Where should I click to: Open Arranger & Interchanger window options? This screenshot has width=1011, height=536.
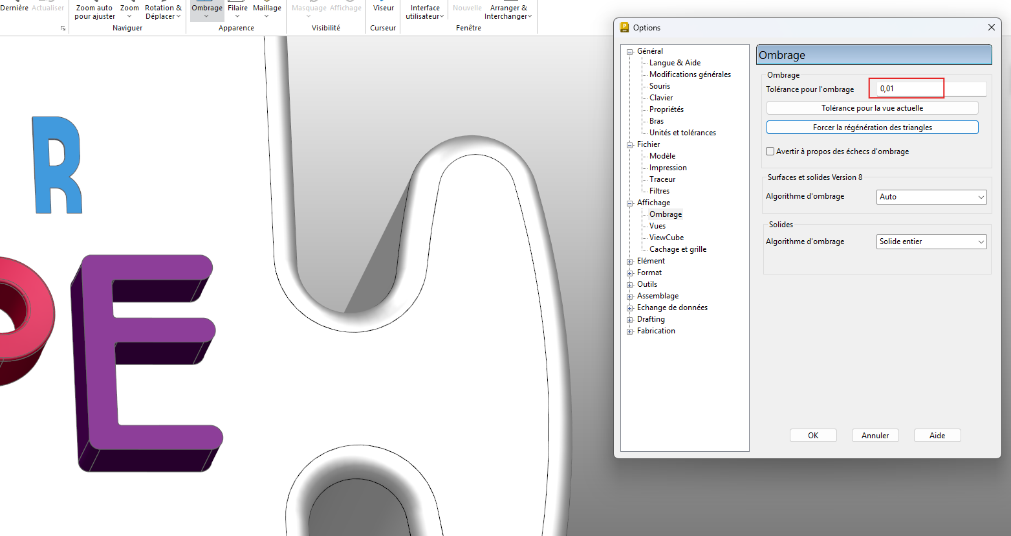pyautogui.click(x=509, y=11)
